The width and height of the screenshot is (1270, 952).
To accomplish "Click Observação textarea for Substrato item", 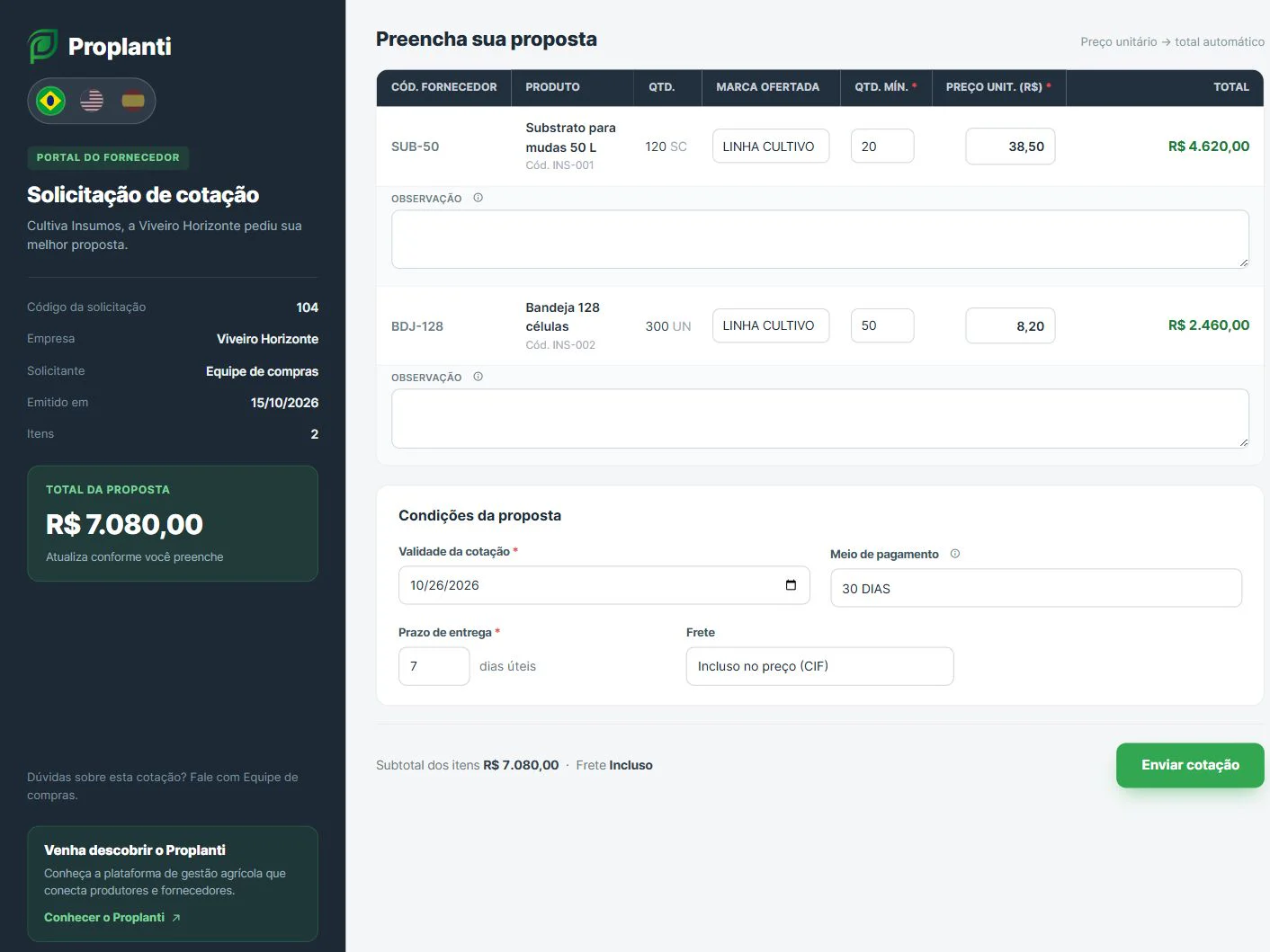I will pyautogui.click(x=820, y=239).
